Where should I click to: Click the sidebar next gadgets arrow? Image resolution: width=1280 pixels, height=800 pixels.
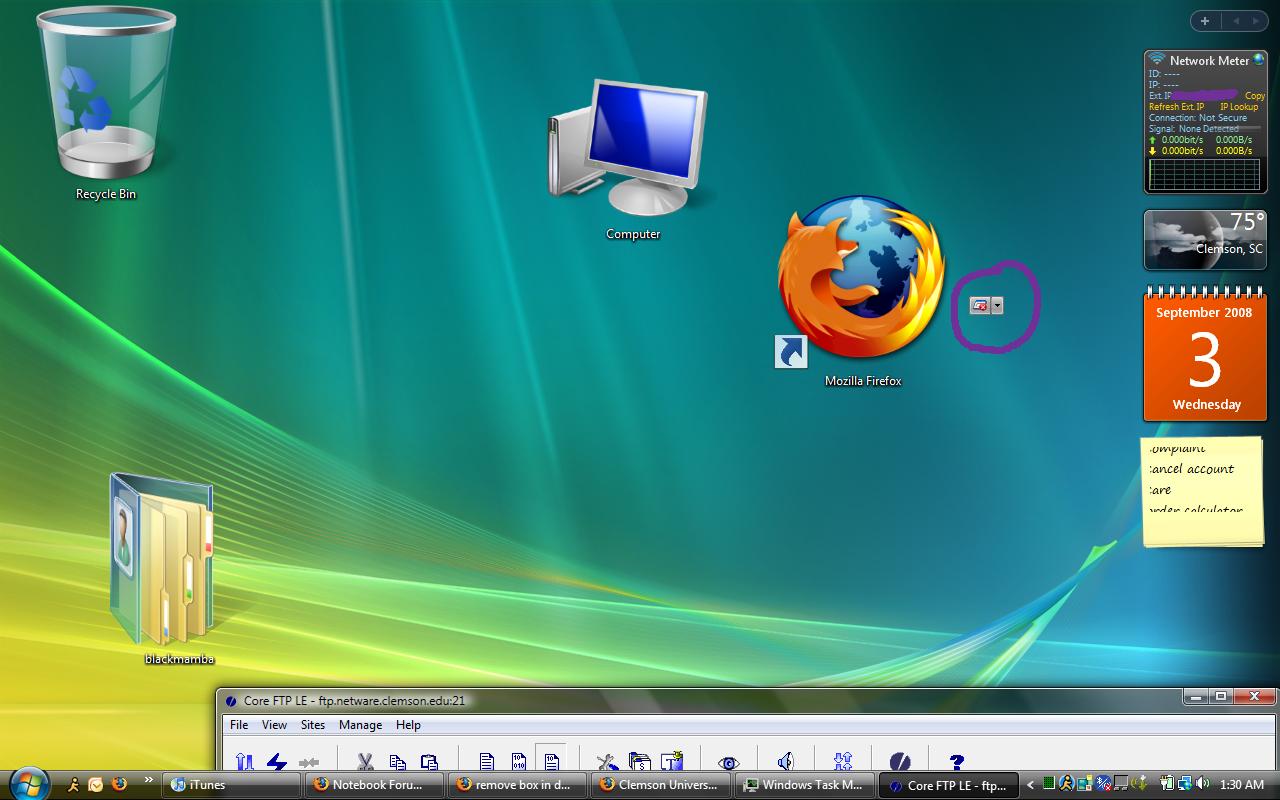(x=1257, y=21)
